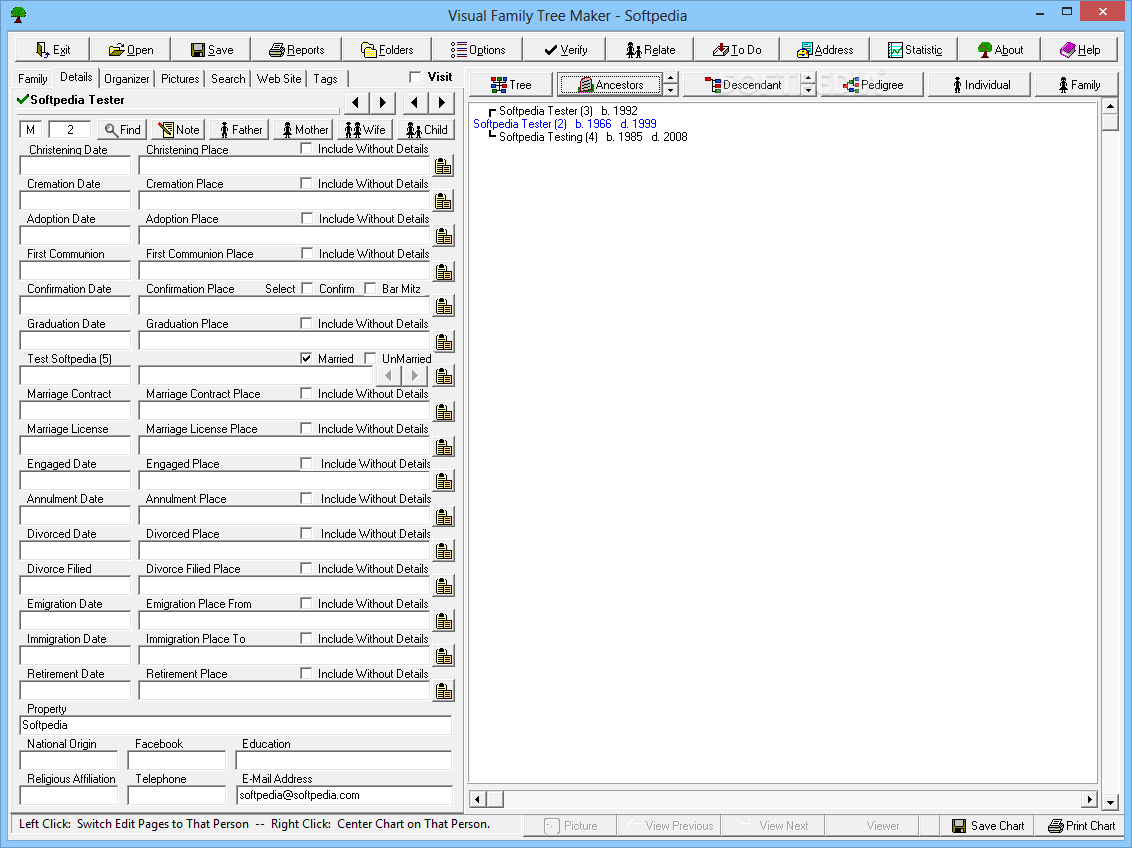Open the Organizer tab
This screenshot has width=1132, height=848.
[126, 79]
